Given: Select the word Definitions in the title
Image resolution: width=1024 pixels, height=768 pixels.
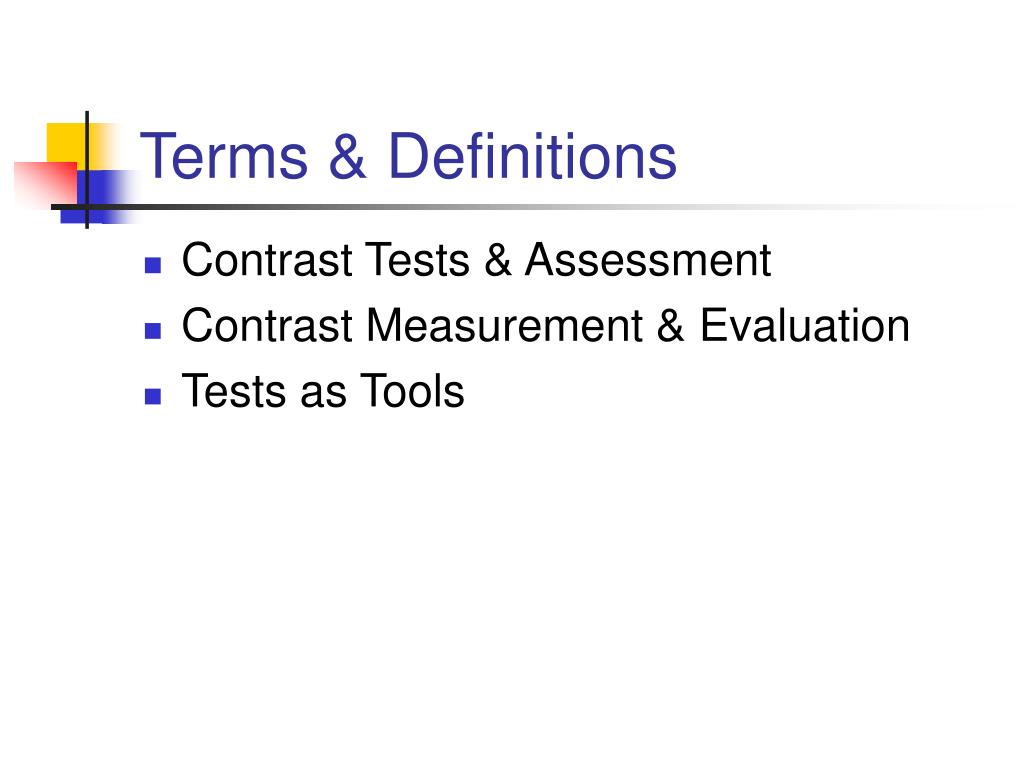Looking at the screenshot, I should 532,155.
